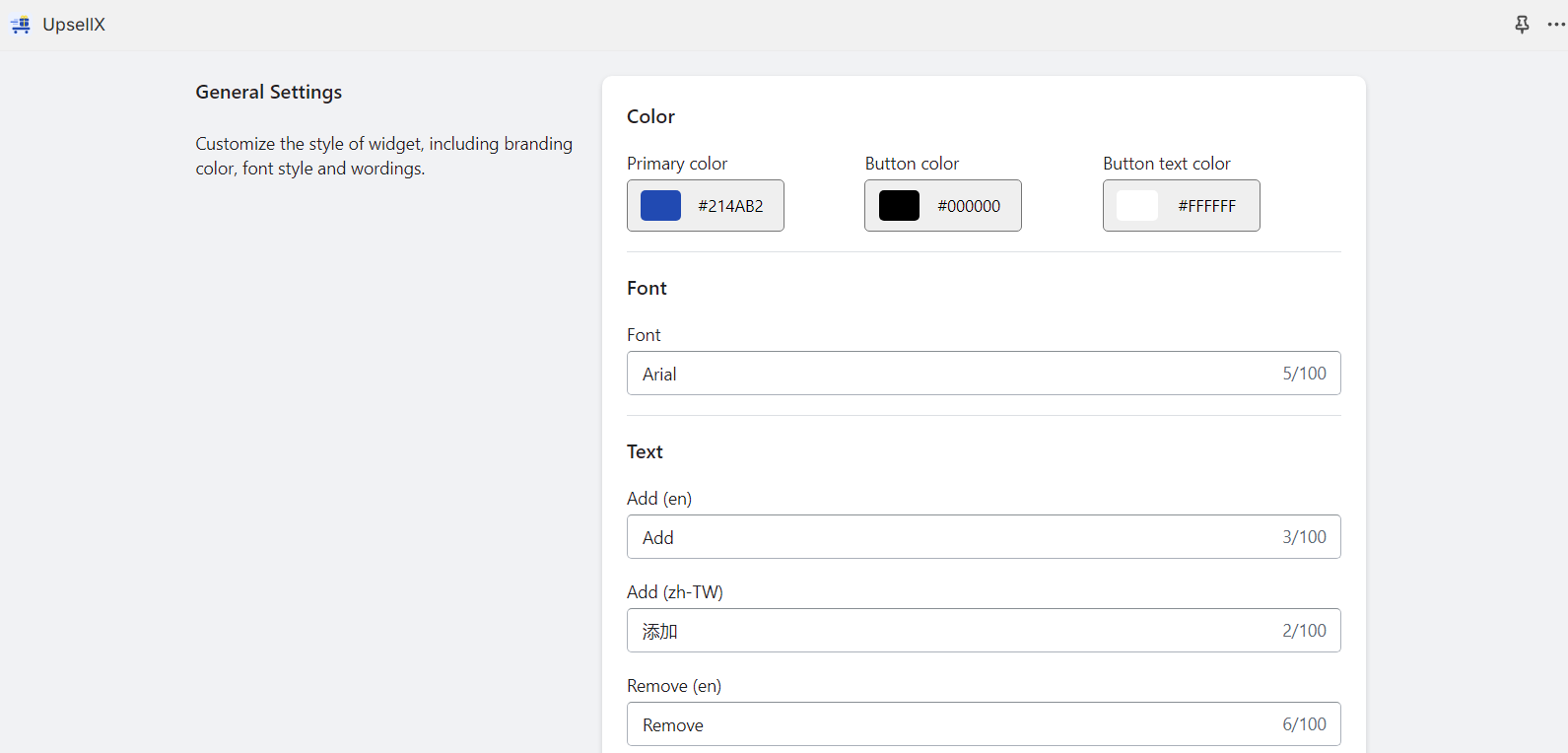Click the 3/100 character counter
This screenshot has width=1568, height=753.
click(x=1305, y=537)
